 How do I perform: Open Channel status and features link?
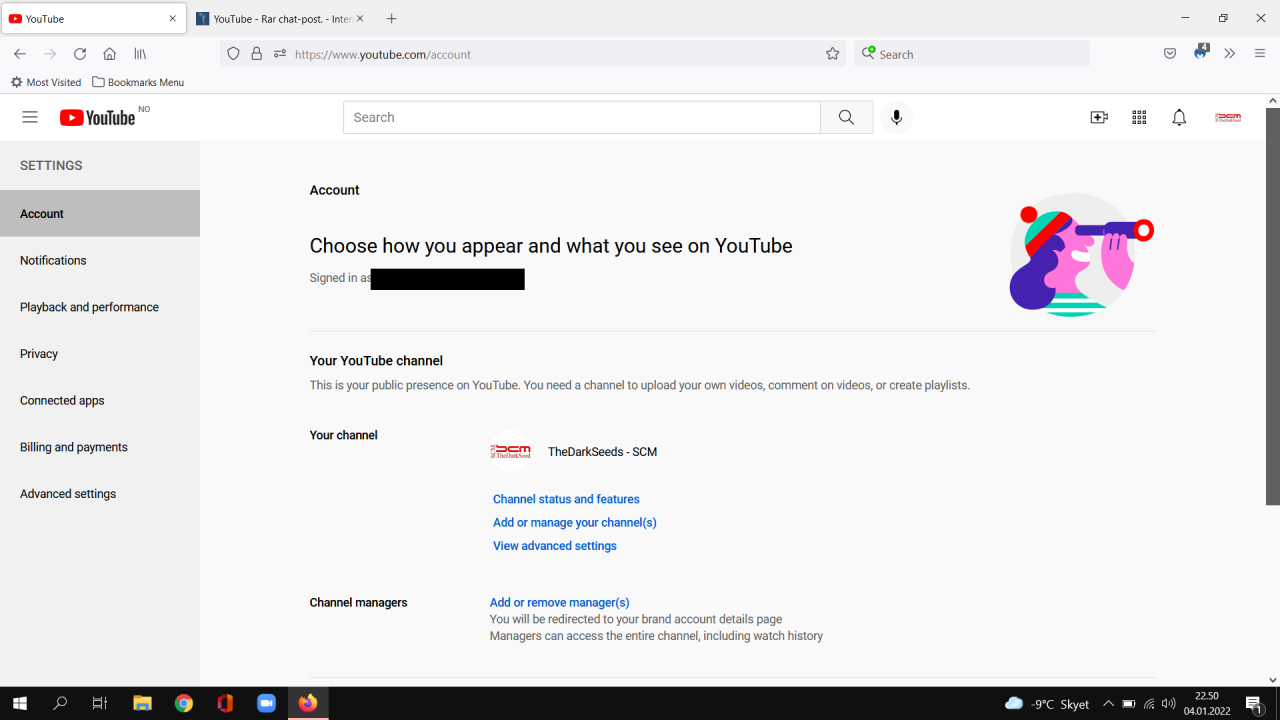pyautogui.click(x=566, y=499)
